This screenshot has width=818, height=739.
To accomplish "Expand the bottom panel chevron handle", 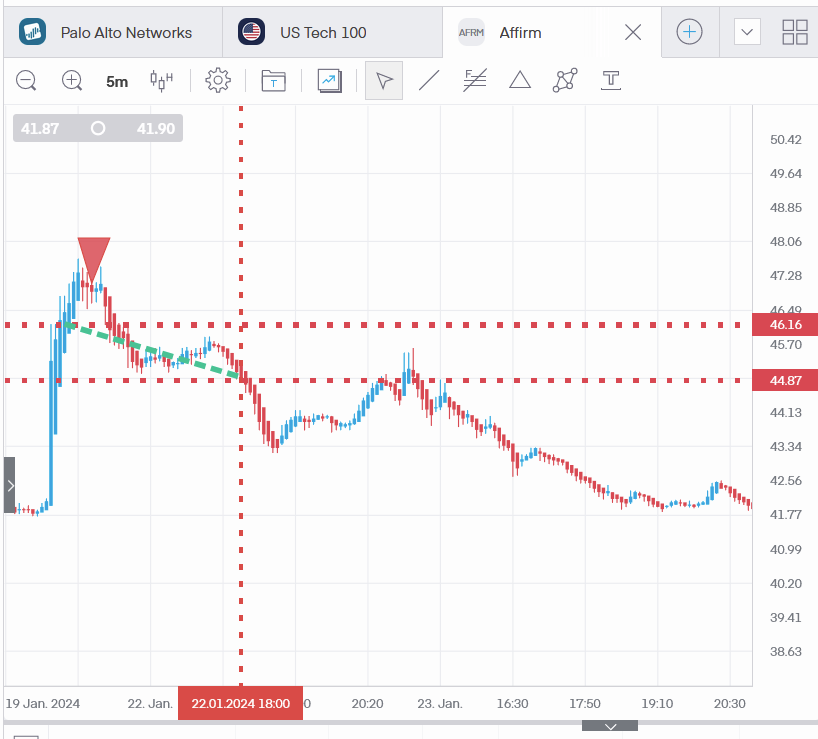I will (x=611, y=725).
